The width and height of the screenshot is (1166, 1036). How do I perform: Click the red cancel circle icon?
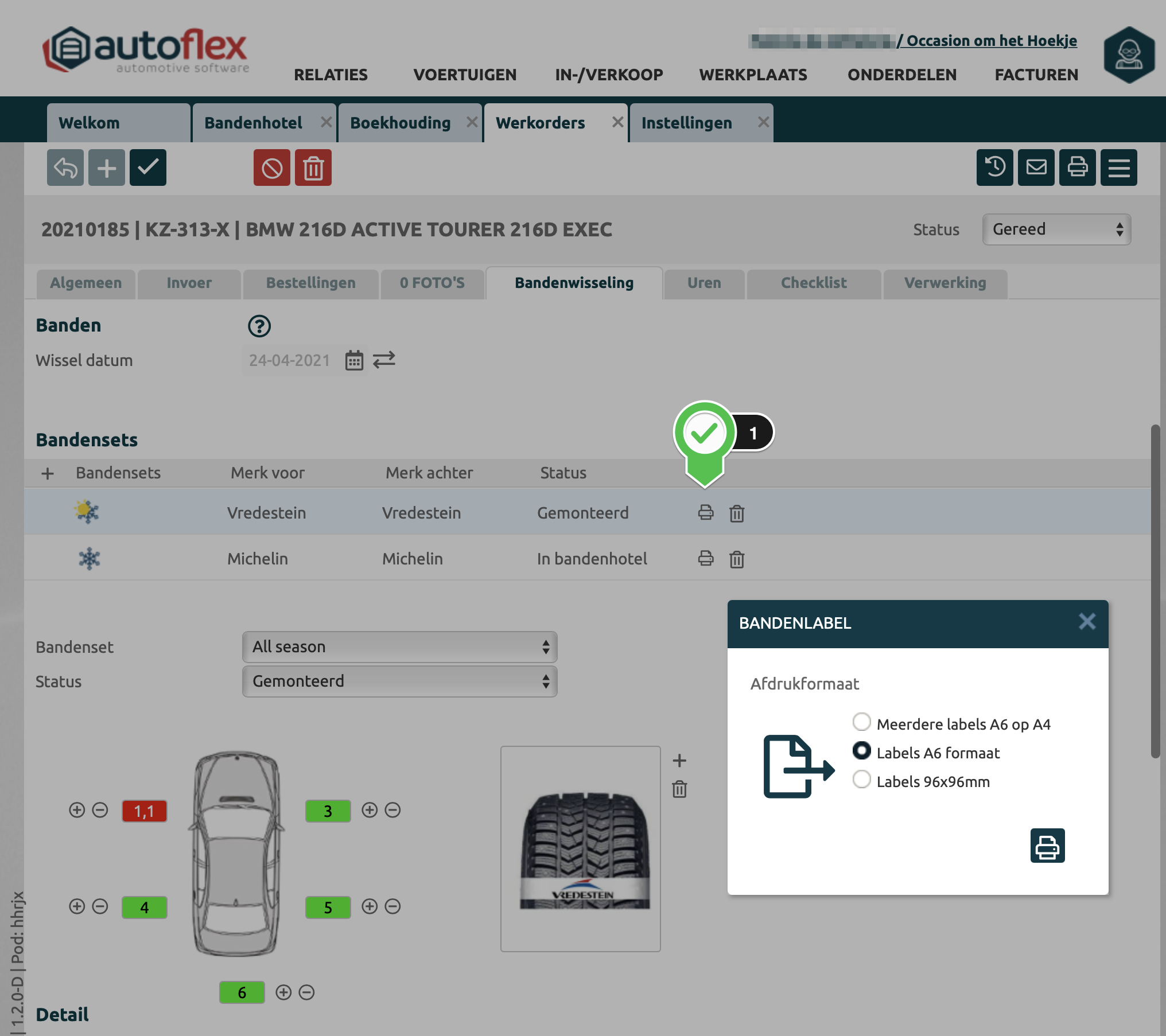coord(272,168)
